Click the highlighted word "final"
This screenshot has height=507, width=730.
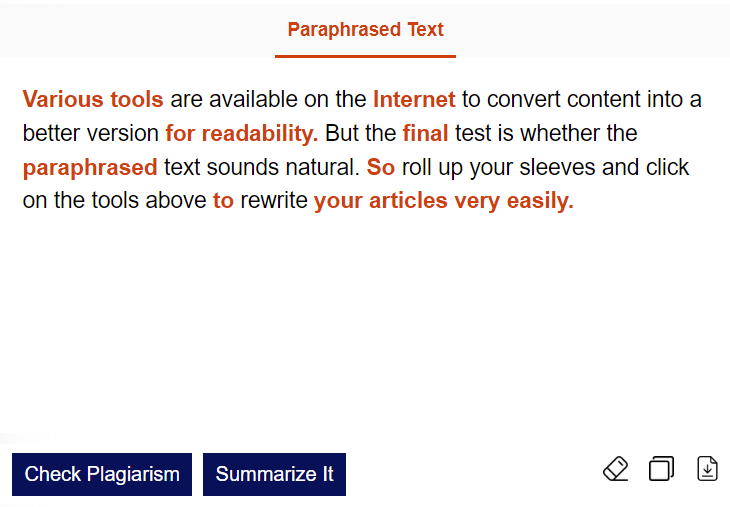pyautogui.click(x=425, y=133)
